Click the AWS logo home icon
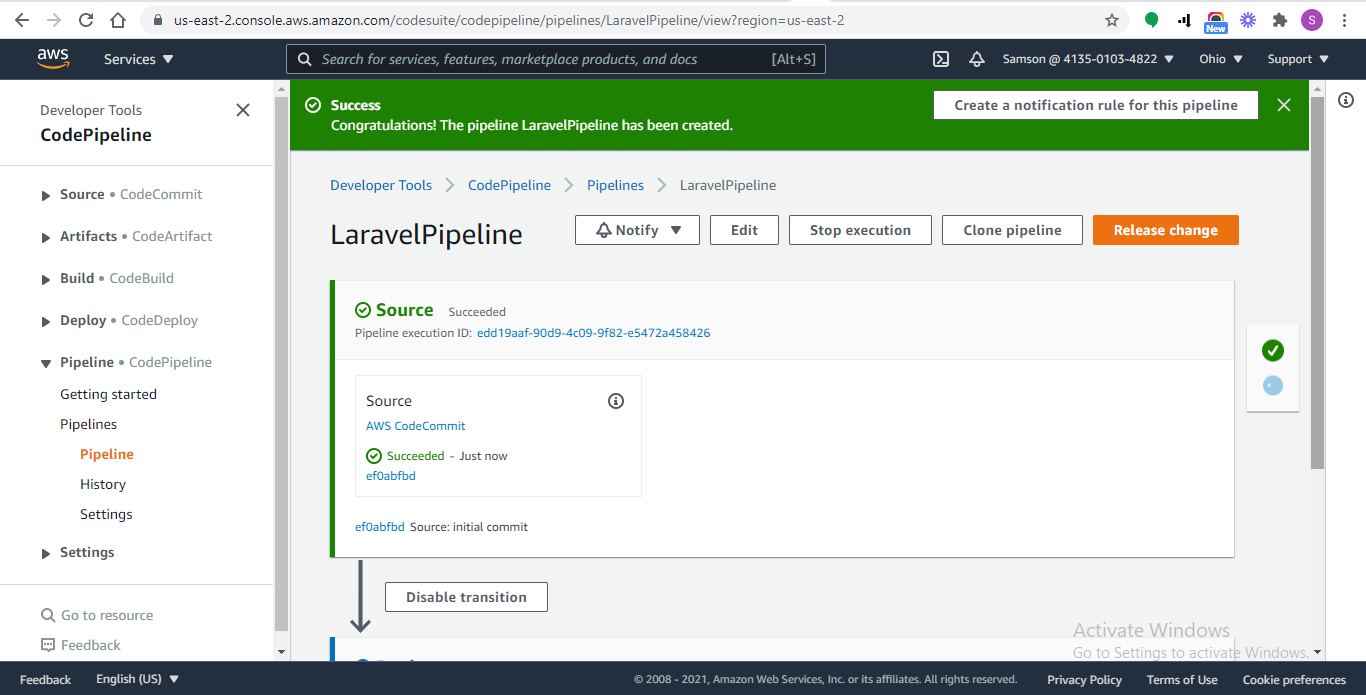Image resolution: width=1366 pixels, height=695 pixels. point(53,59)
